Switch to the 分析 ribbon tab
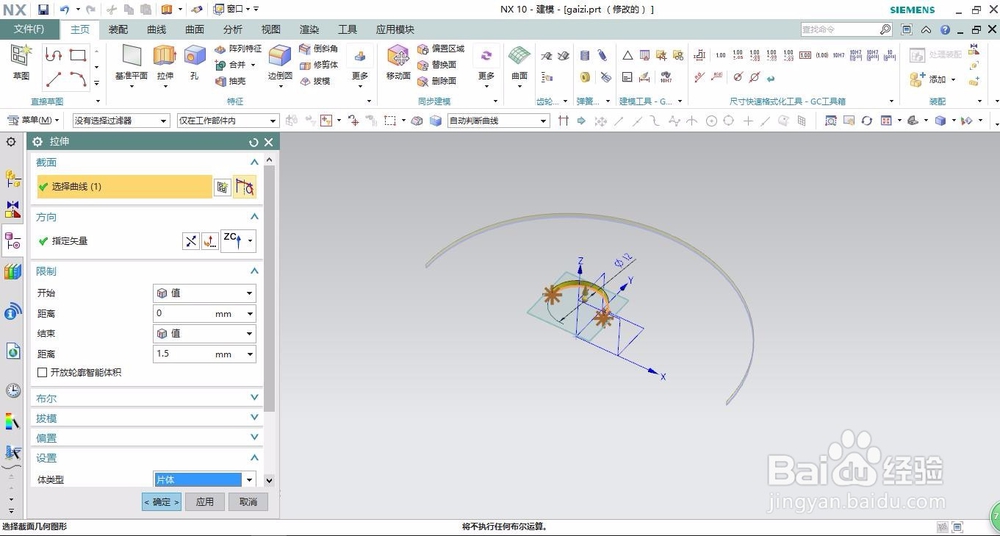This screenshot has height=536, width=1000. point(233,29)
